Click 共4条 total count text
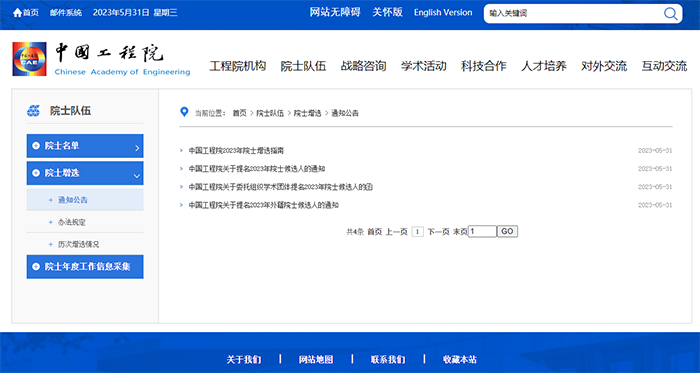This screenshot has height=373, width=700. click(355, 232)
